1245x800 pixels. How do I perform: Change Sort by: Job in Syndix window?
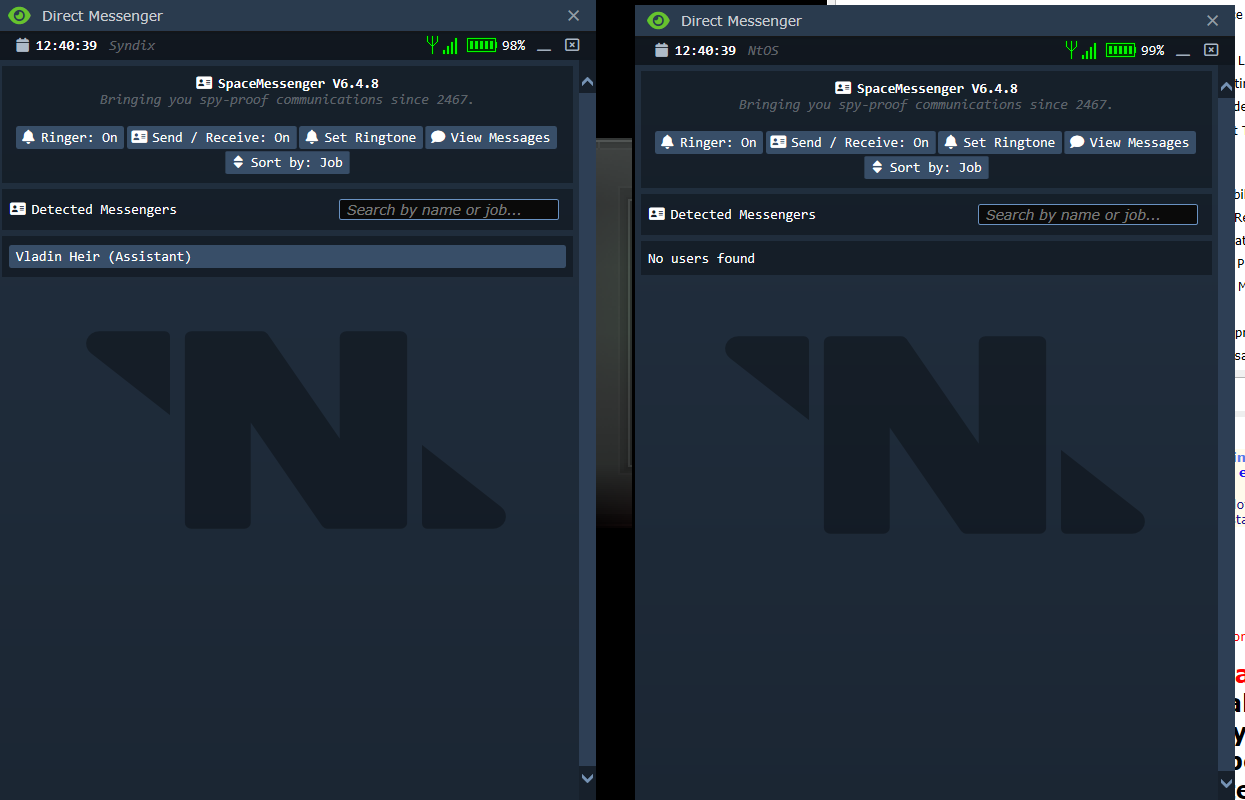(287, 163)
